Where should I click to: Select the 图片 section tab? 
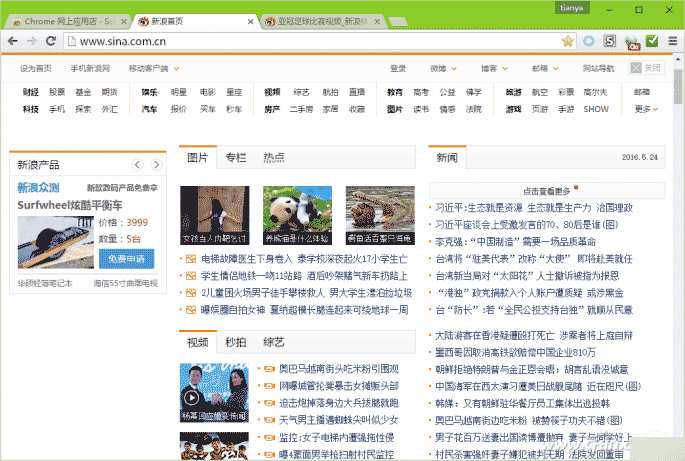[198, 157]
